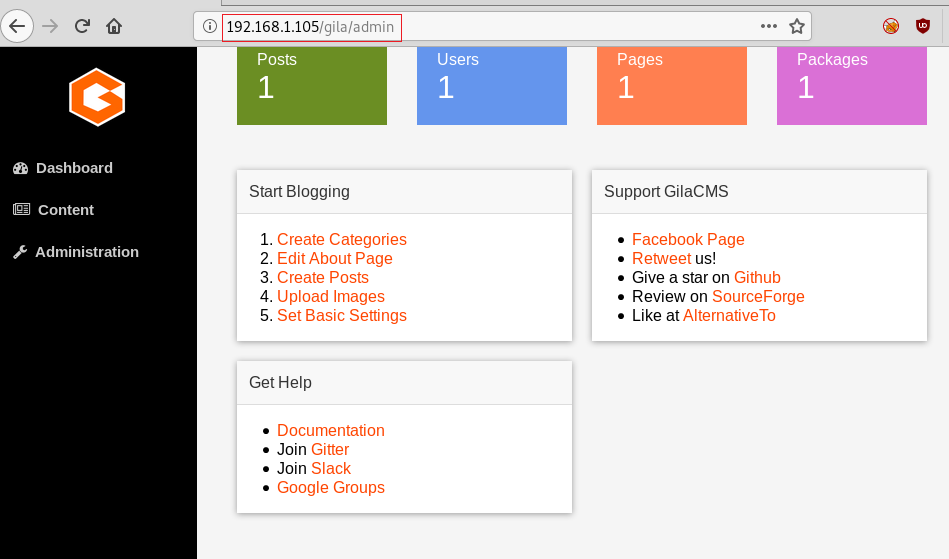Bookmark this page with the star icon

(796, 26)
